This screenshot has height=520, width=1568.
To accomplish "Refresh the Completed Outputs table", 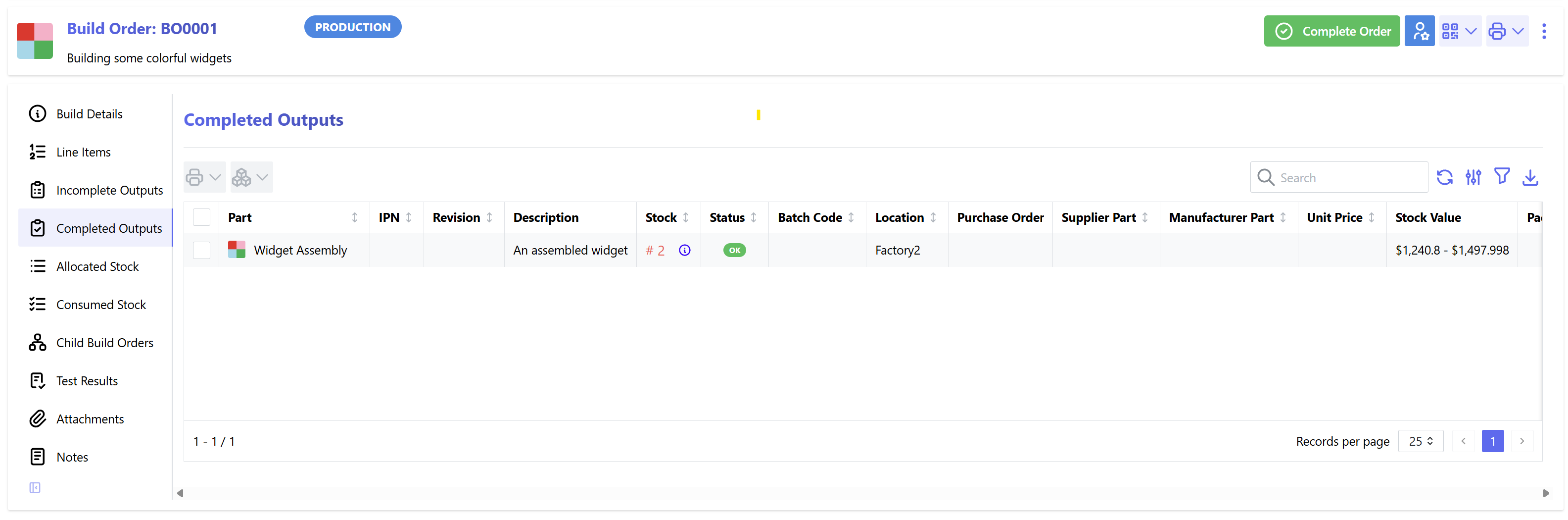I will pyautogui.click(x=1446, y=177).
